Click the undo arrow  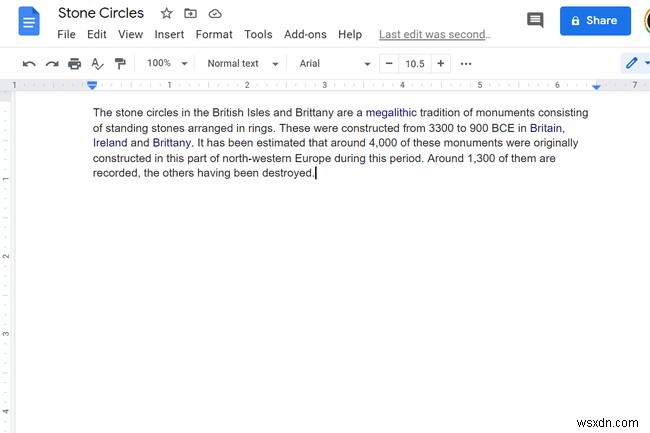pyautogui.click(x=29, y=64)
